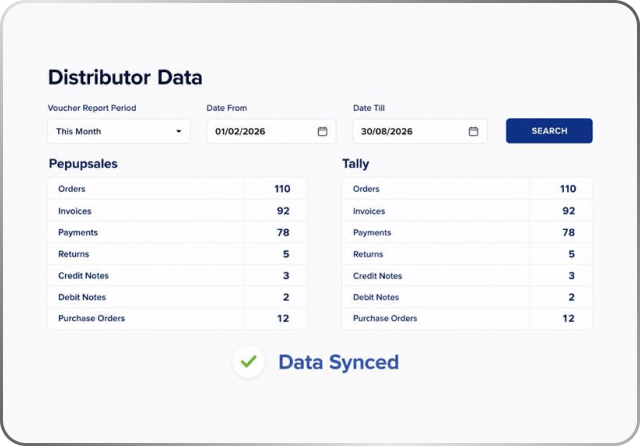Click Pepupsales Payments value 78
The height and width of the screenshot is (446, 640).
[283, 233]
